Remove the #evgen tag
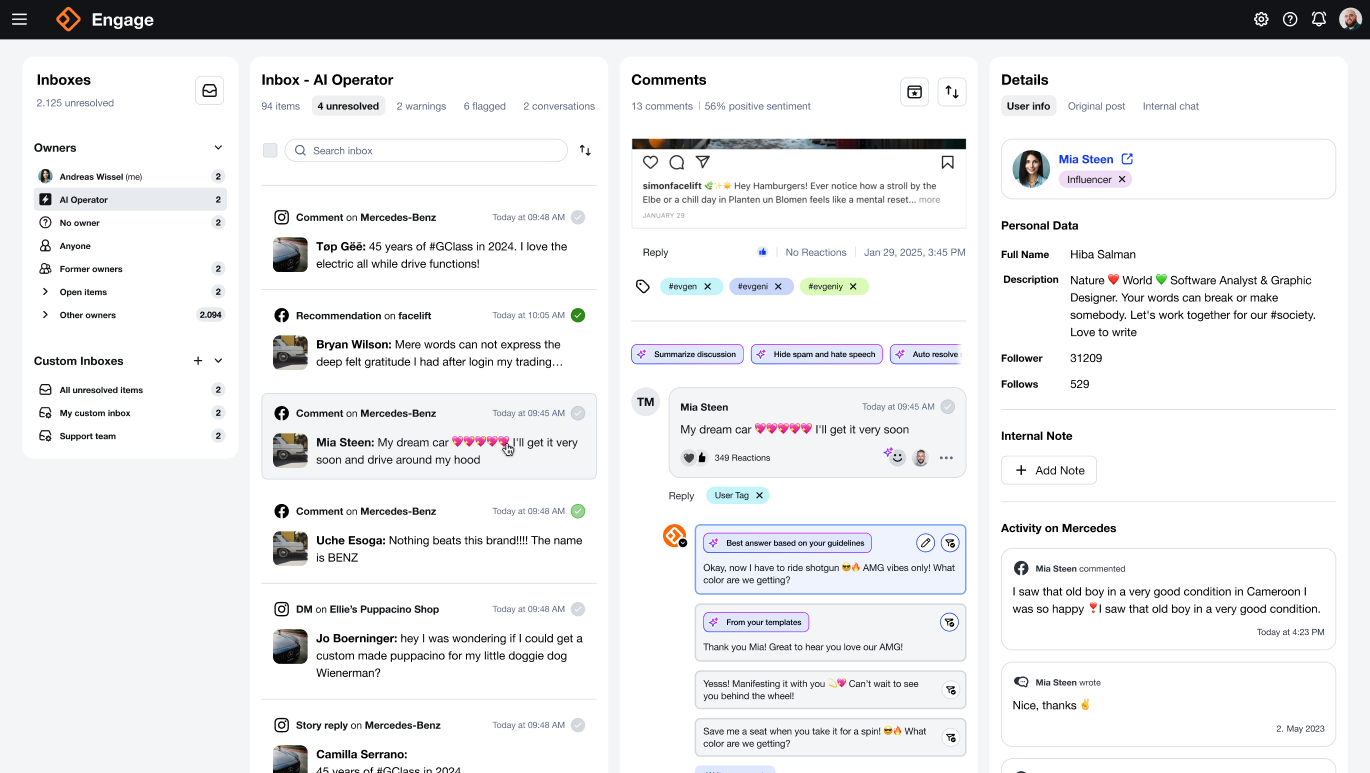This screenshot has height=773, width=1370. click(x=708, y=286)
